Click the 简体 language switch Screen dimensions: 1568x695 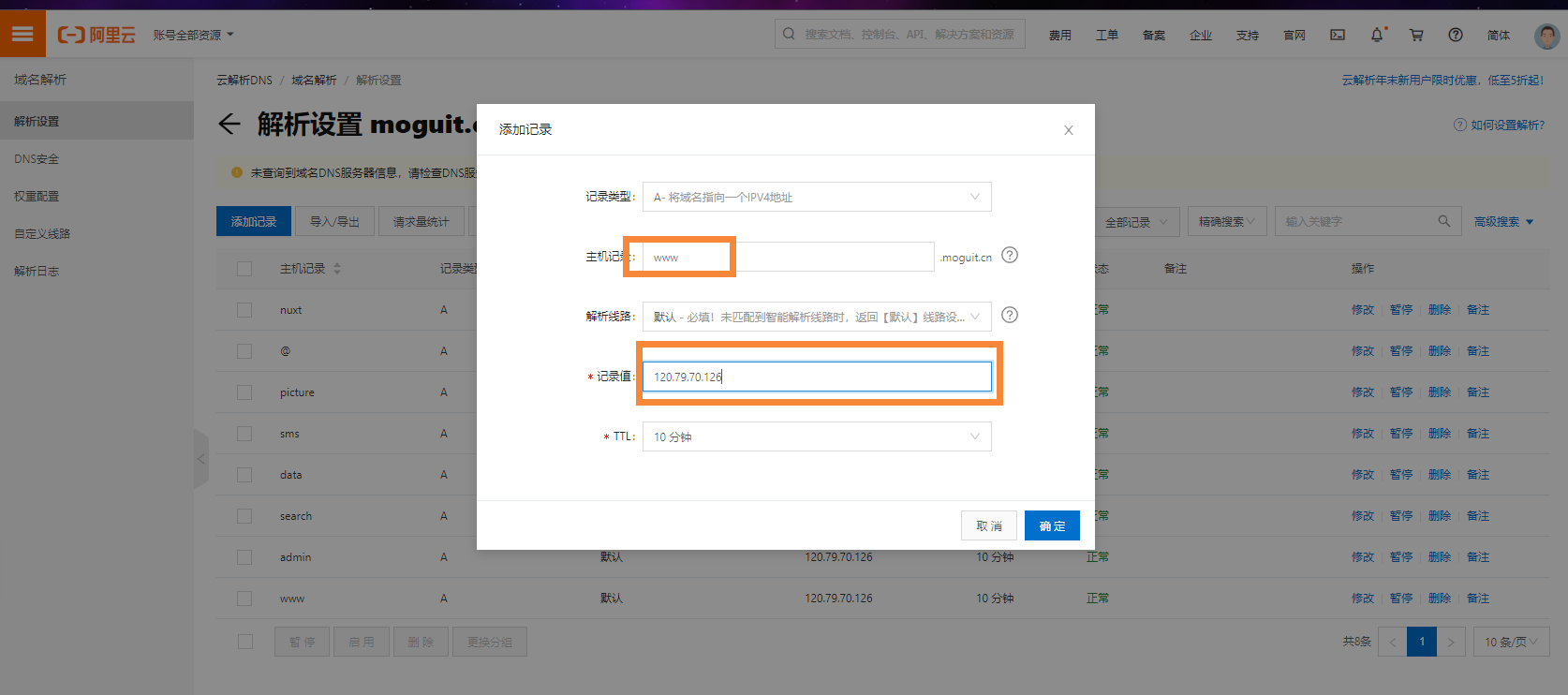1499,35
